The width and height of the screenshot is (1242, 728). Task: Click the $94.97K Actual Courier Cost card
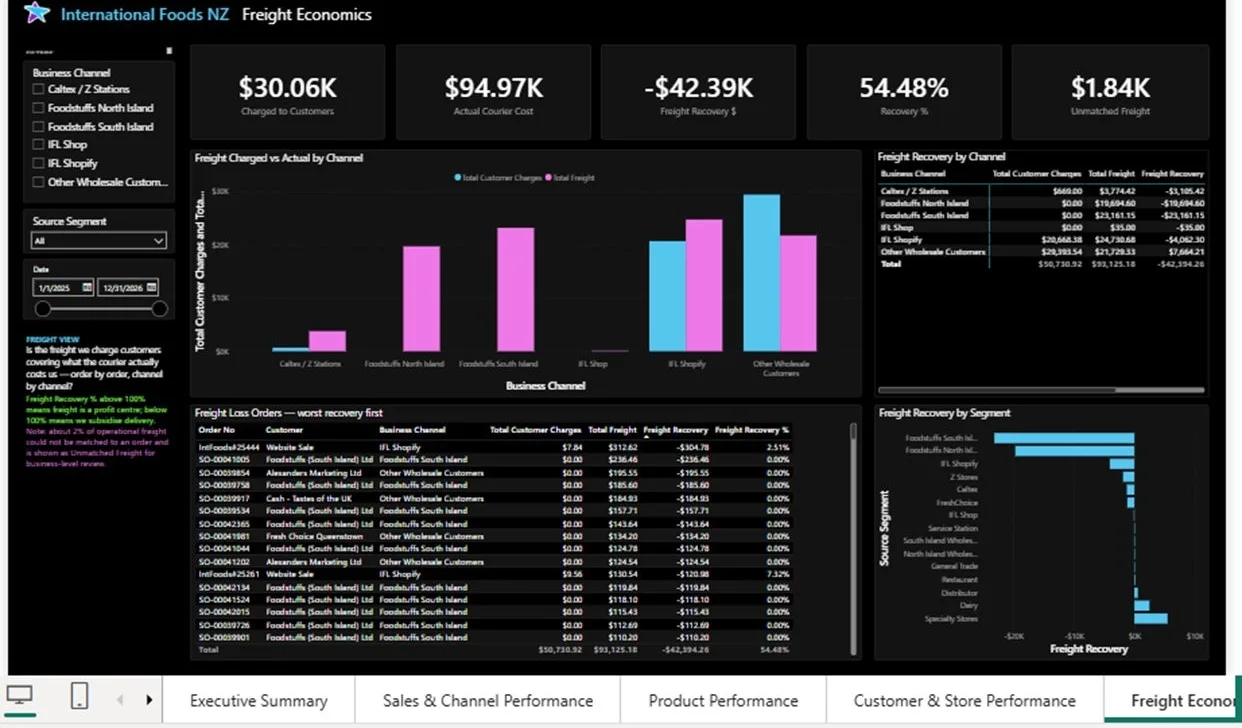point(494,92)
